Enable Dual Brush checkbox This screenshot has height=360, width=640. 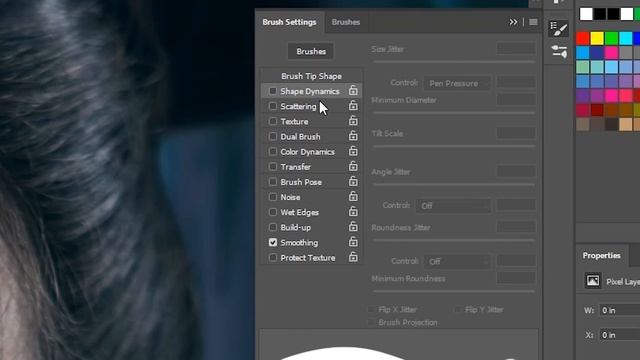pyautogui.click(x=273, y=136)
